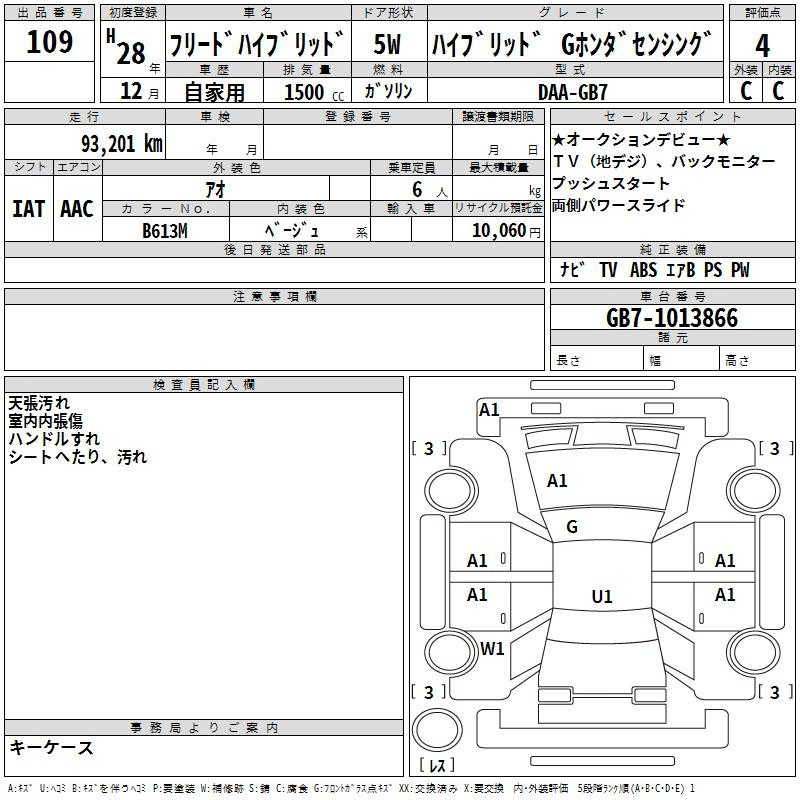Click the 注意事項欄 header

(275, 296)
